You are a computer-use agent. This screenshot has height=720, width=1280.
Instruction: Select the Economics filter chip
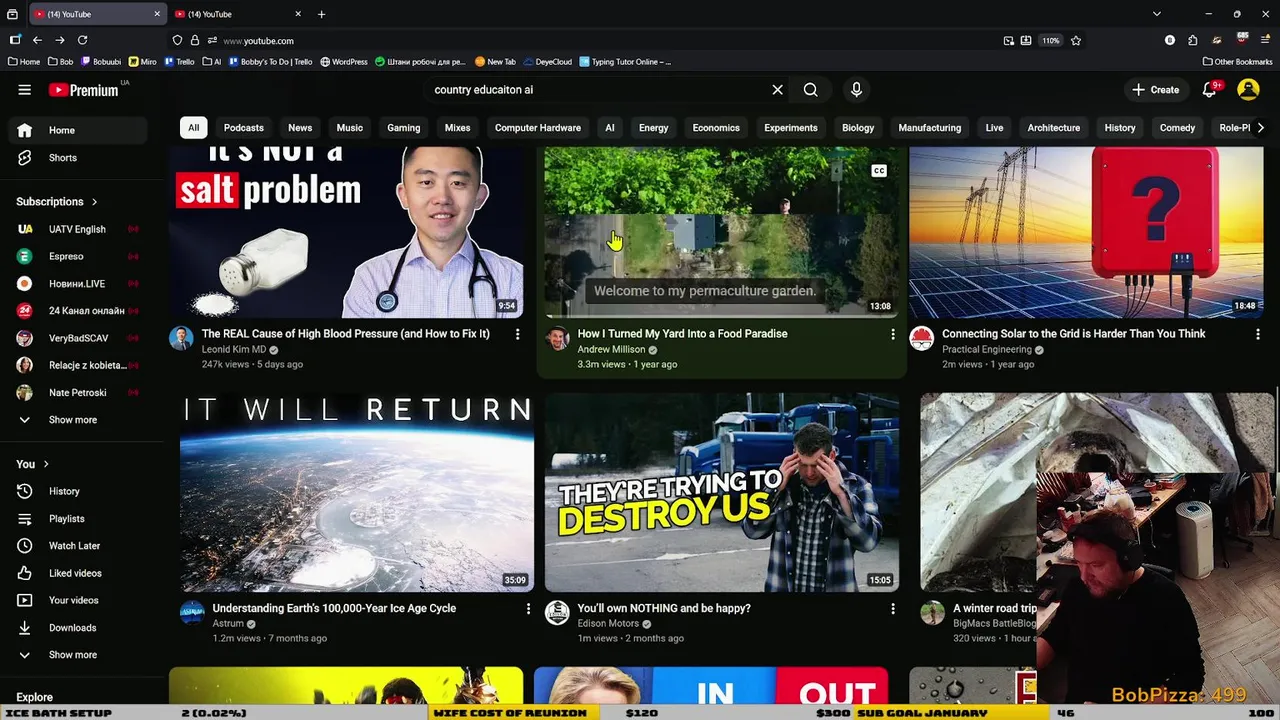tap(716, 128)
